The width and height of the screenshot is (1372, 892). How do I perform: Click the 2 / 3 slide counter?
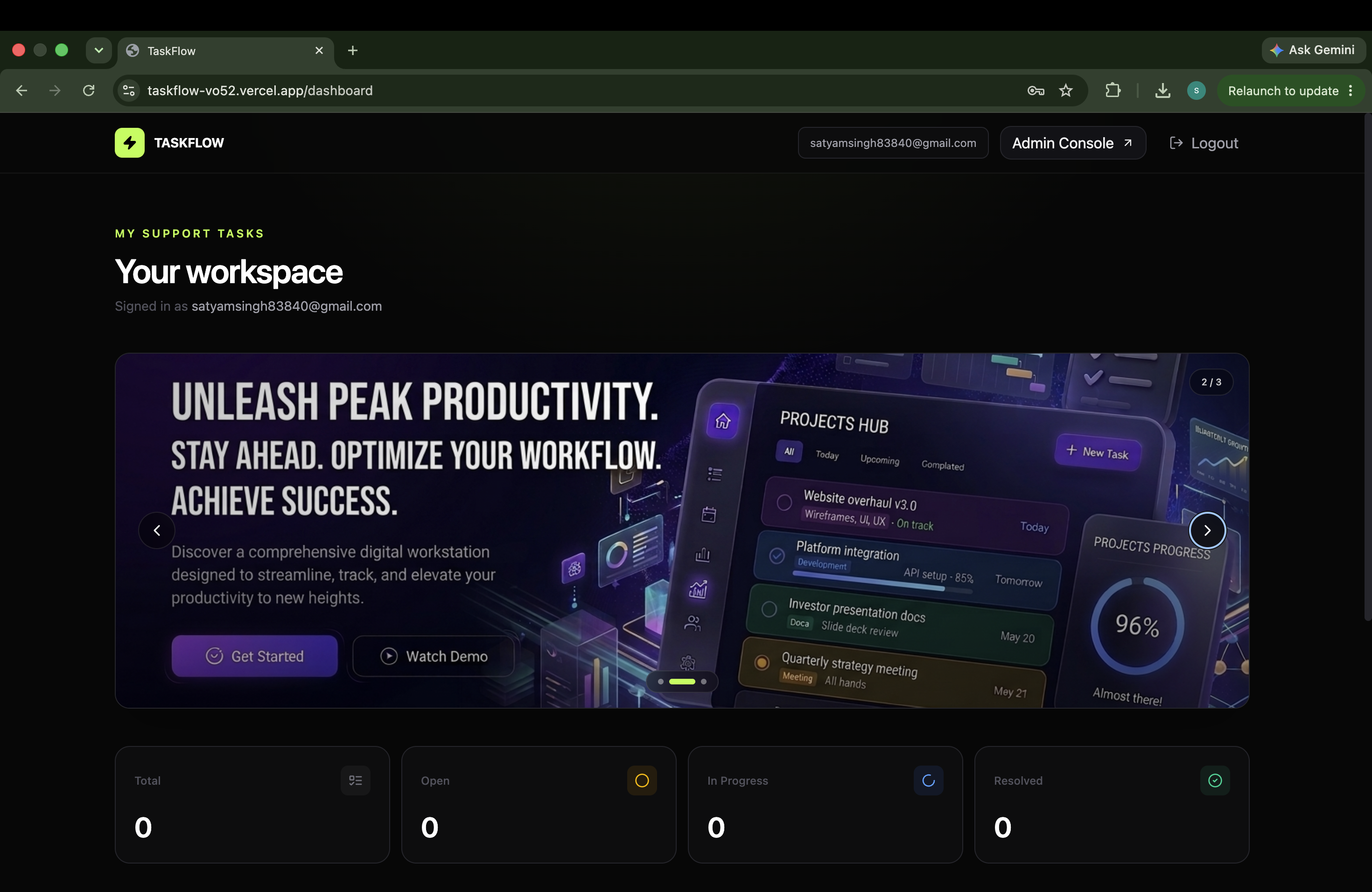pyautogui.click(x=1211, y=382)
